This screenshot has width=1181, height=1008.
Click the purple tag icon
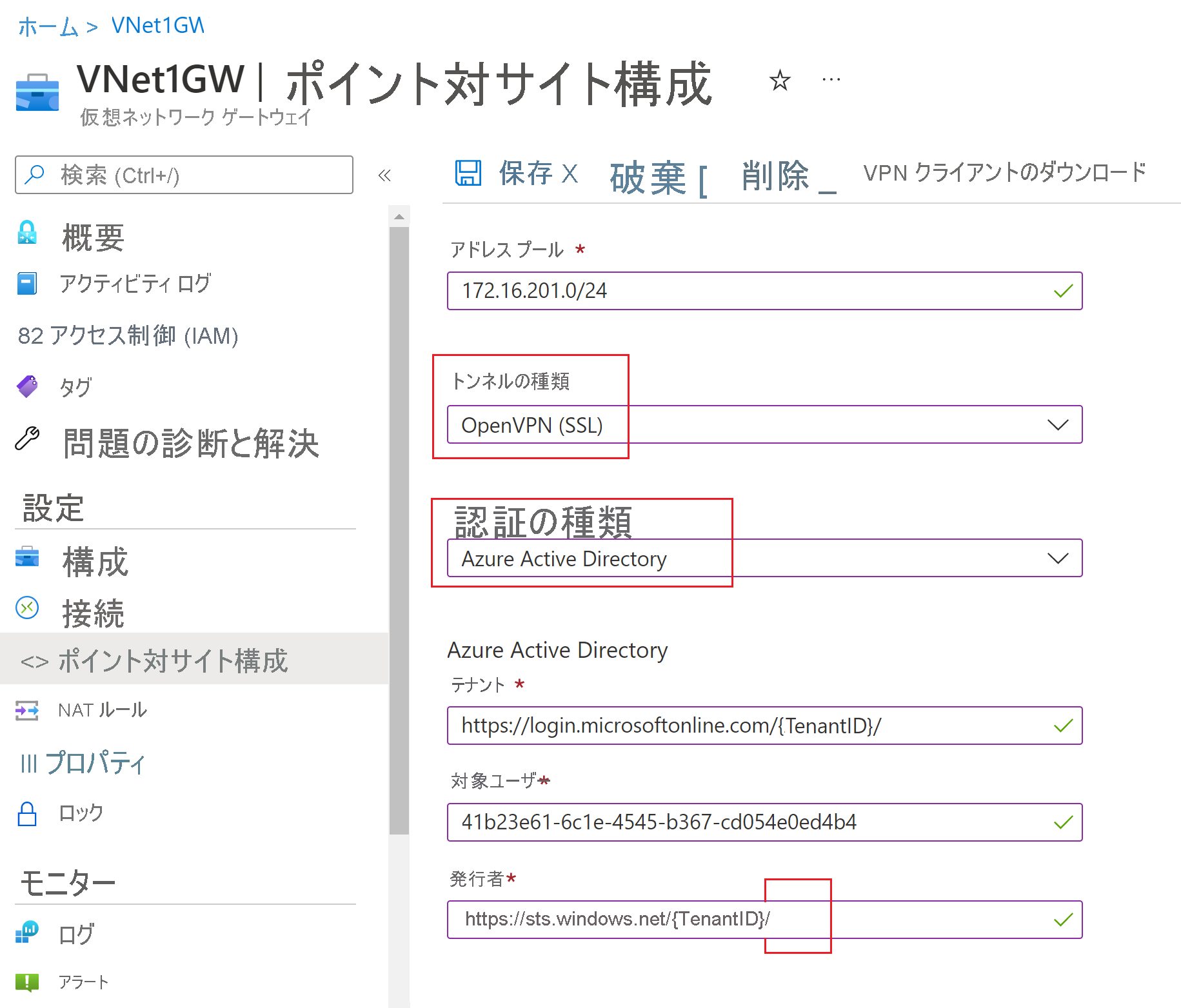click(27, 386)
